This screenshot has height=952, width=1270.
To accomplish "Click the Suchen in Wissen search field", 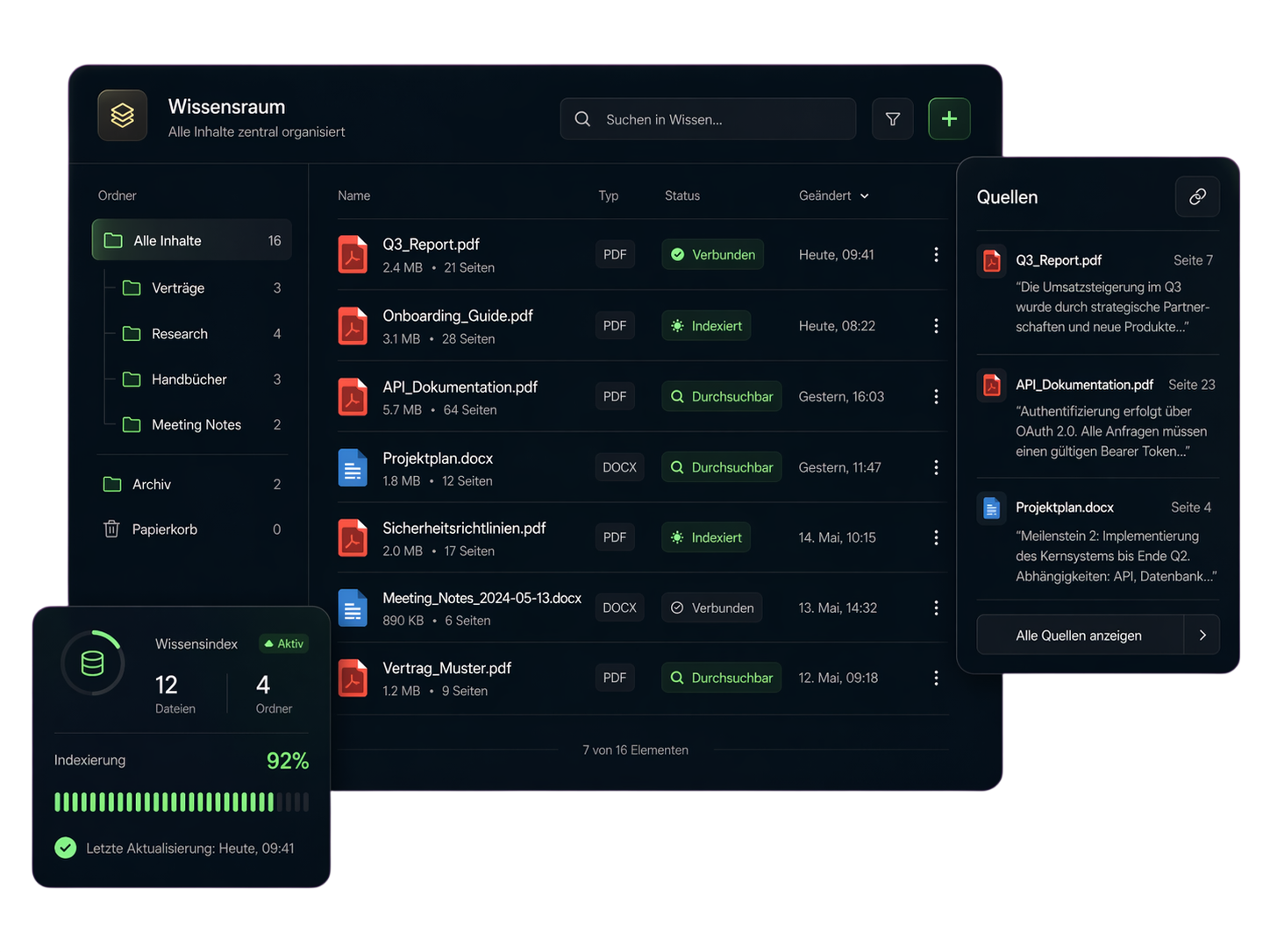I will 719,119.
